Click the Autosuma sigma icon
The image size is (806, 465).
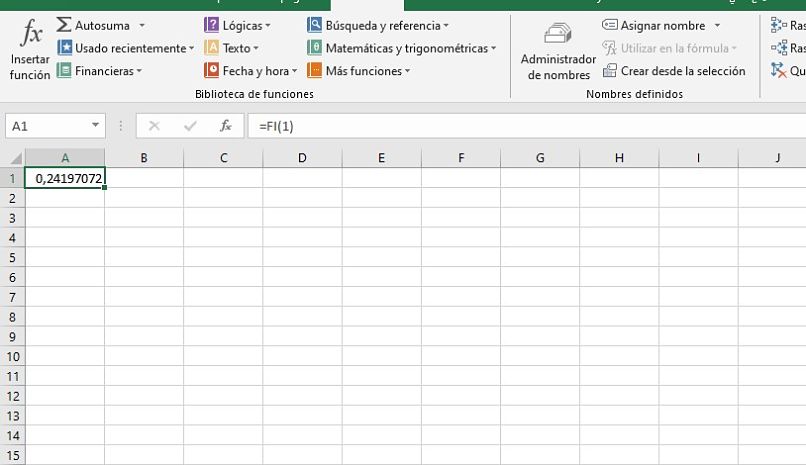tap(64, 25)
